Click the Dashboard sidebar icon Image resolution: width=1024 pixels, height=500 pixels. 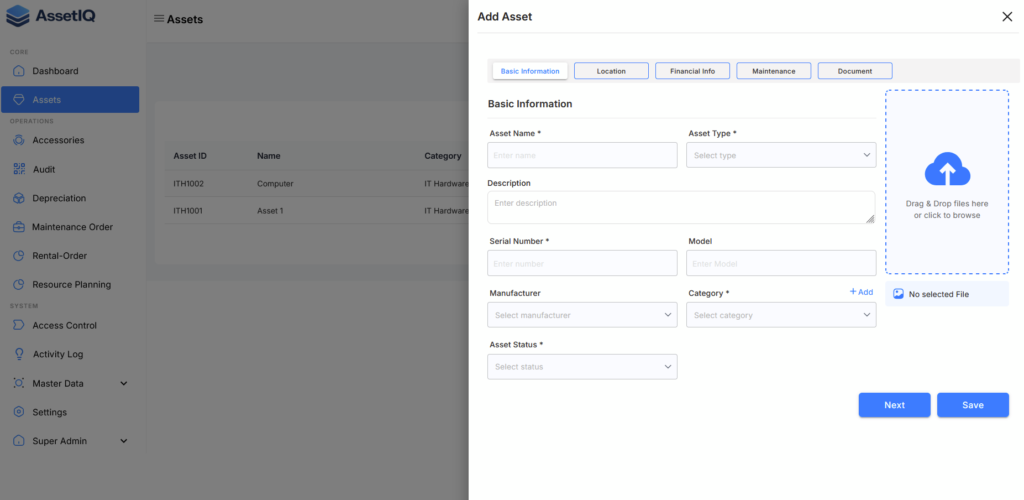pyautogui.click(x=19, y=70)
